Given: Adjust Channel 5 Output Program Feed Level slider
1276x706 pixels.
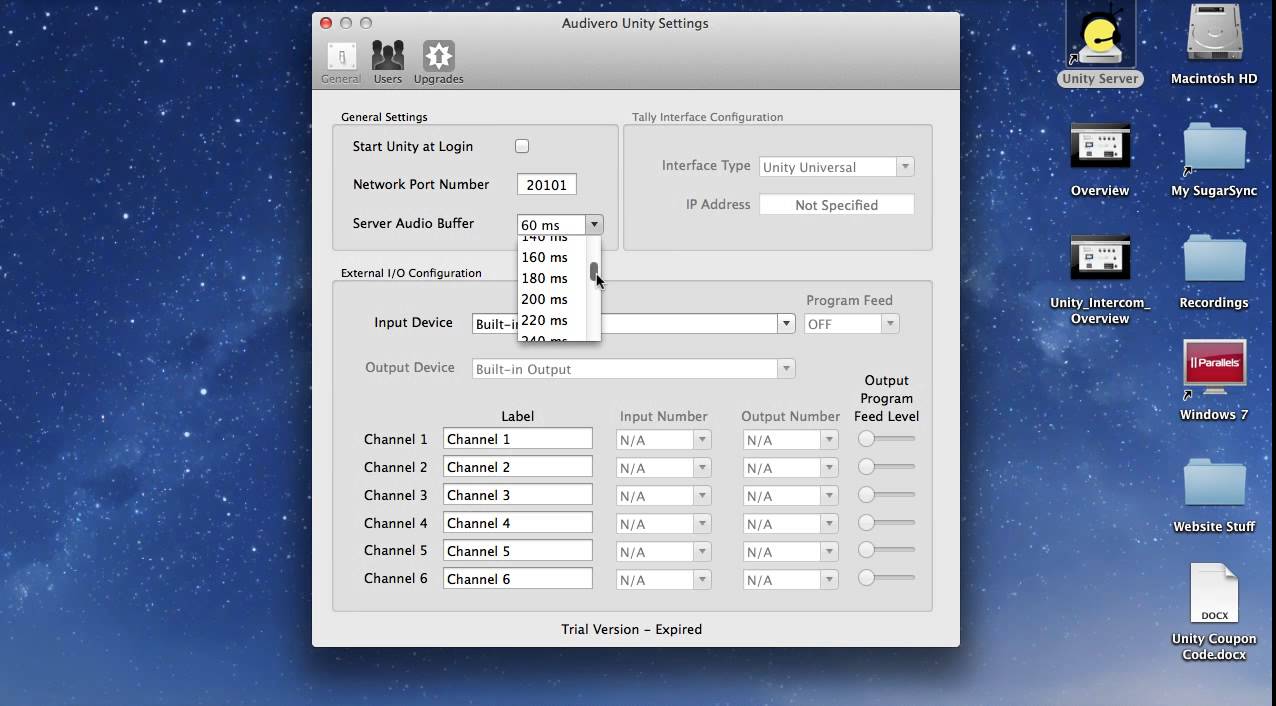Looking at the screenshot, I should (887, 550).
